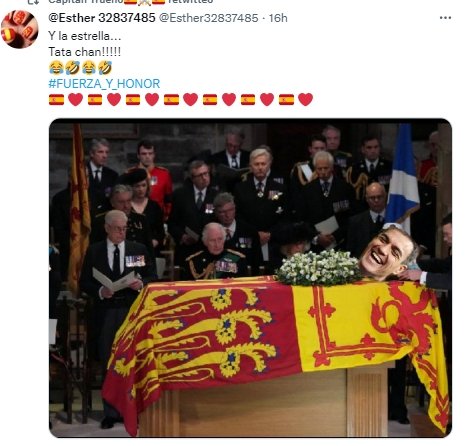The width and height of the screenshot is (466, 446).
Task: Click the text line Tata chan!!!!!
Action: tap(85, 52)
